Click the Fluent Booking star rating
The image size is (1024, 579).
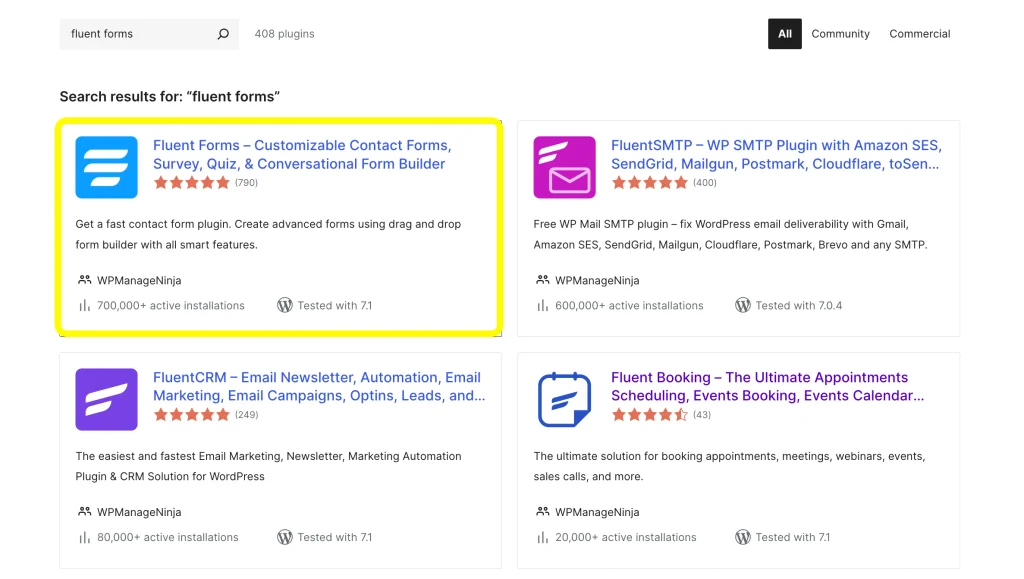[650, 415]
